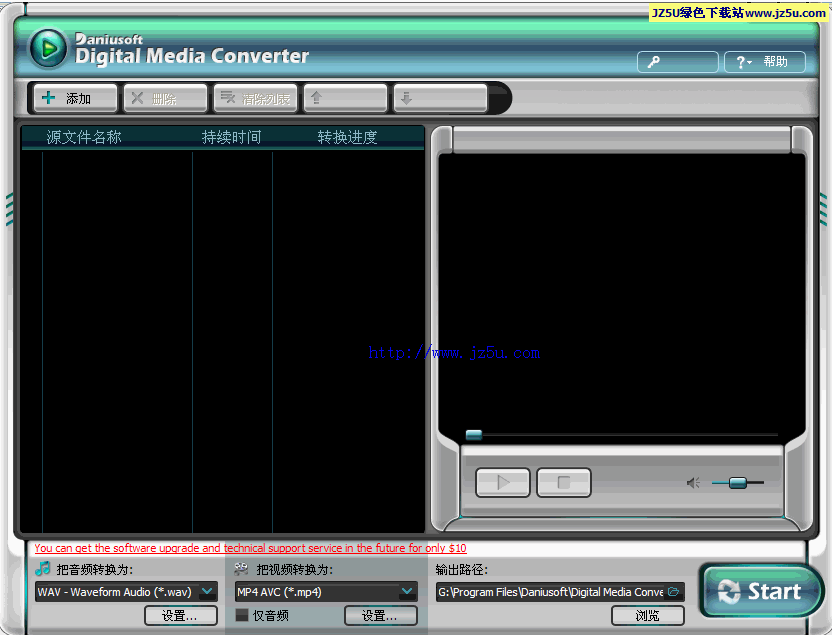This screenshot has height=635, width=832.
Task: Mute sound with the speaker icon
Action: click(693, 483)
